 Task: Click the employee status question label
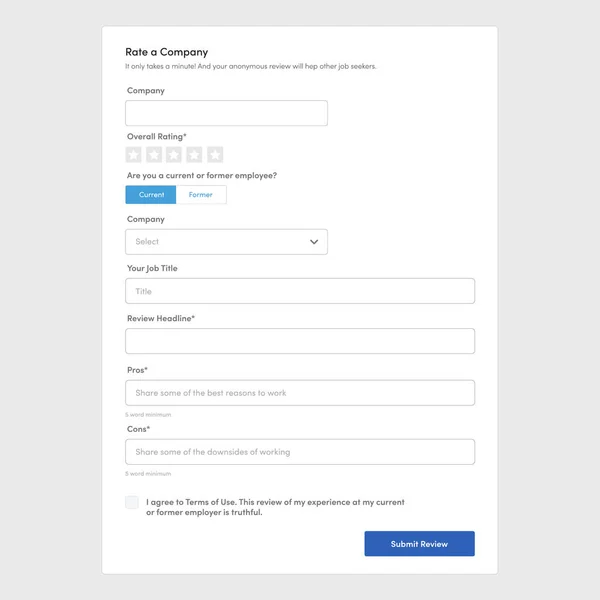pyautogui.click(x=202, y=176)
